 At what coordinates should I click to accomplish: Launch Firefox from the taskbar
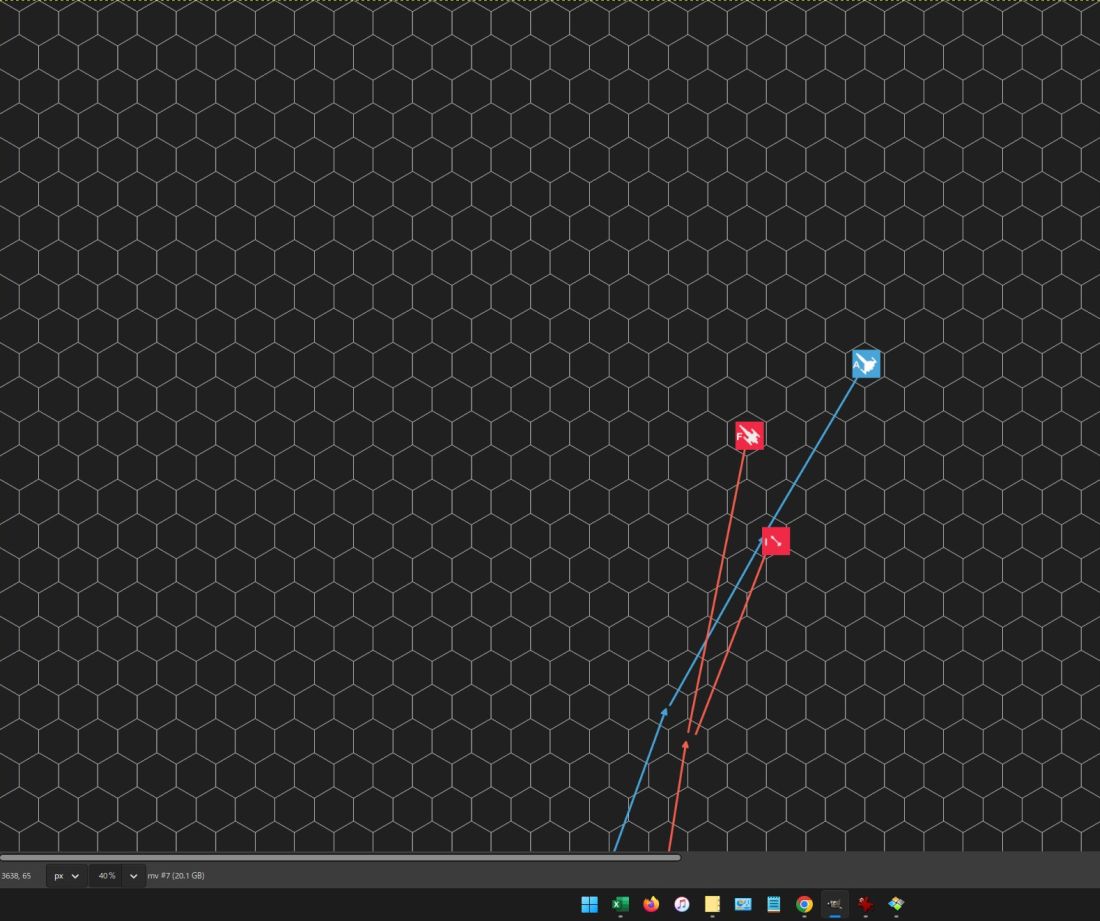[x=651, y=904]
